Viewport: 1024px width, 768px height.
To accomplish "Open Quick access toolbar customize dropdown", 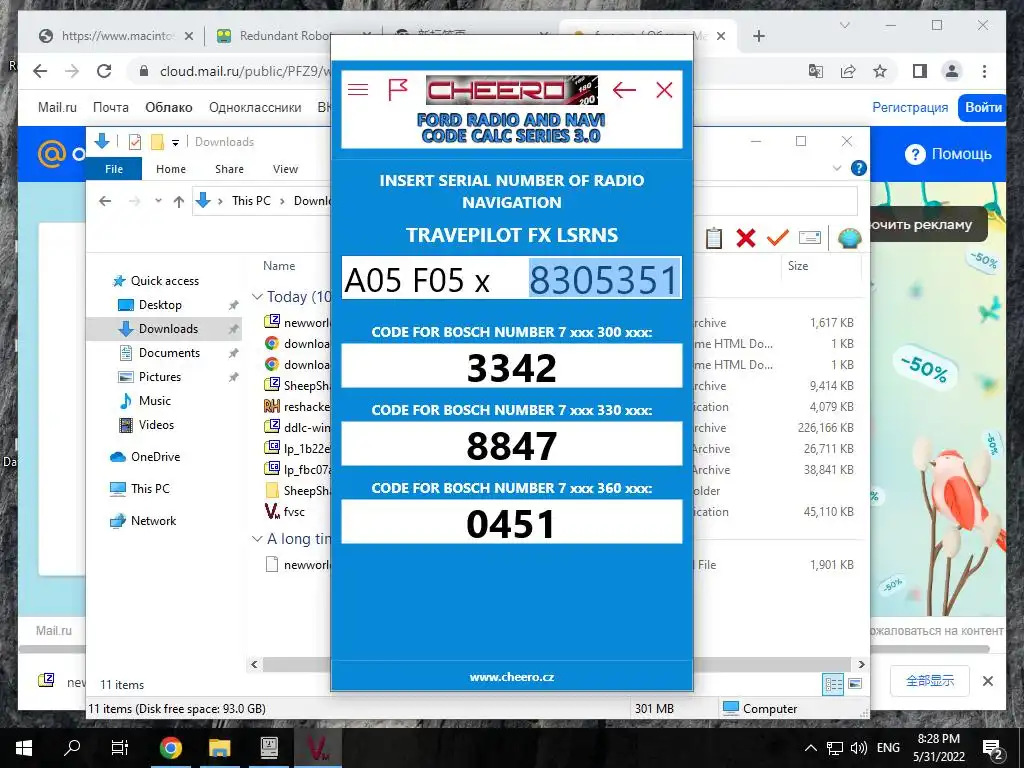I will tap(175, 142).
